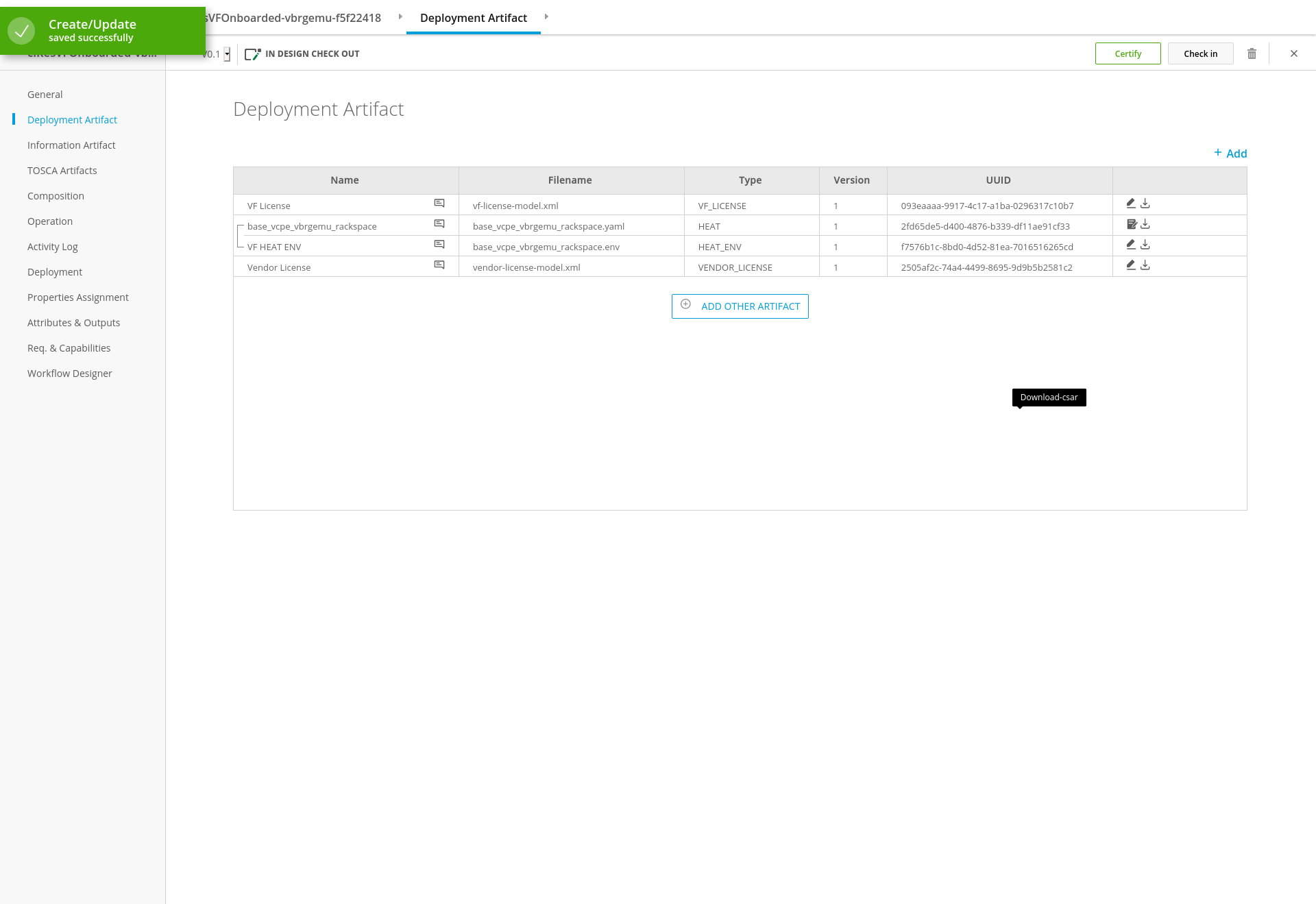
Task: Delete component using trash icon
Action: [1252, 53]
